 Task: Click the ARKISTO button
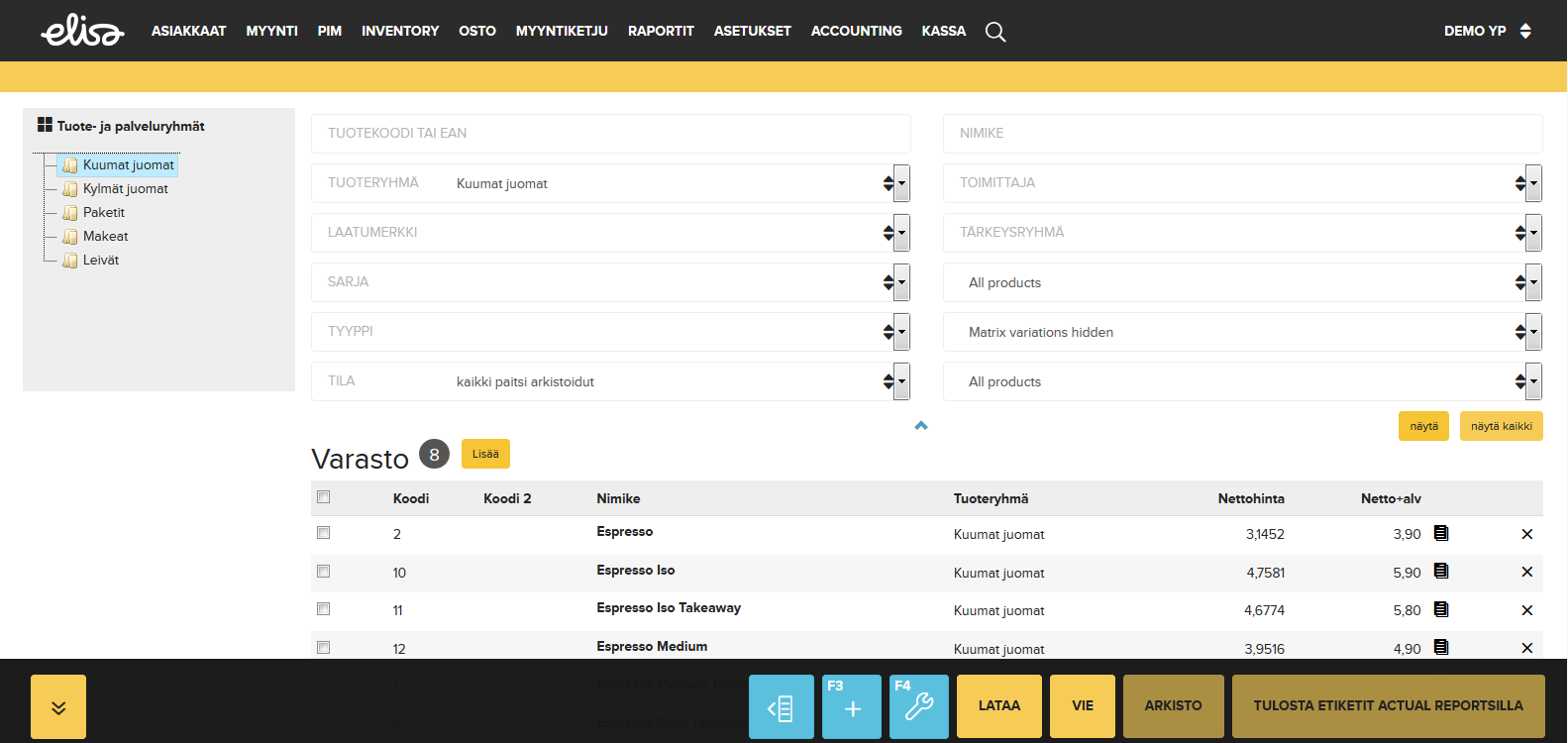[1174, 706]
